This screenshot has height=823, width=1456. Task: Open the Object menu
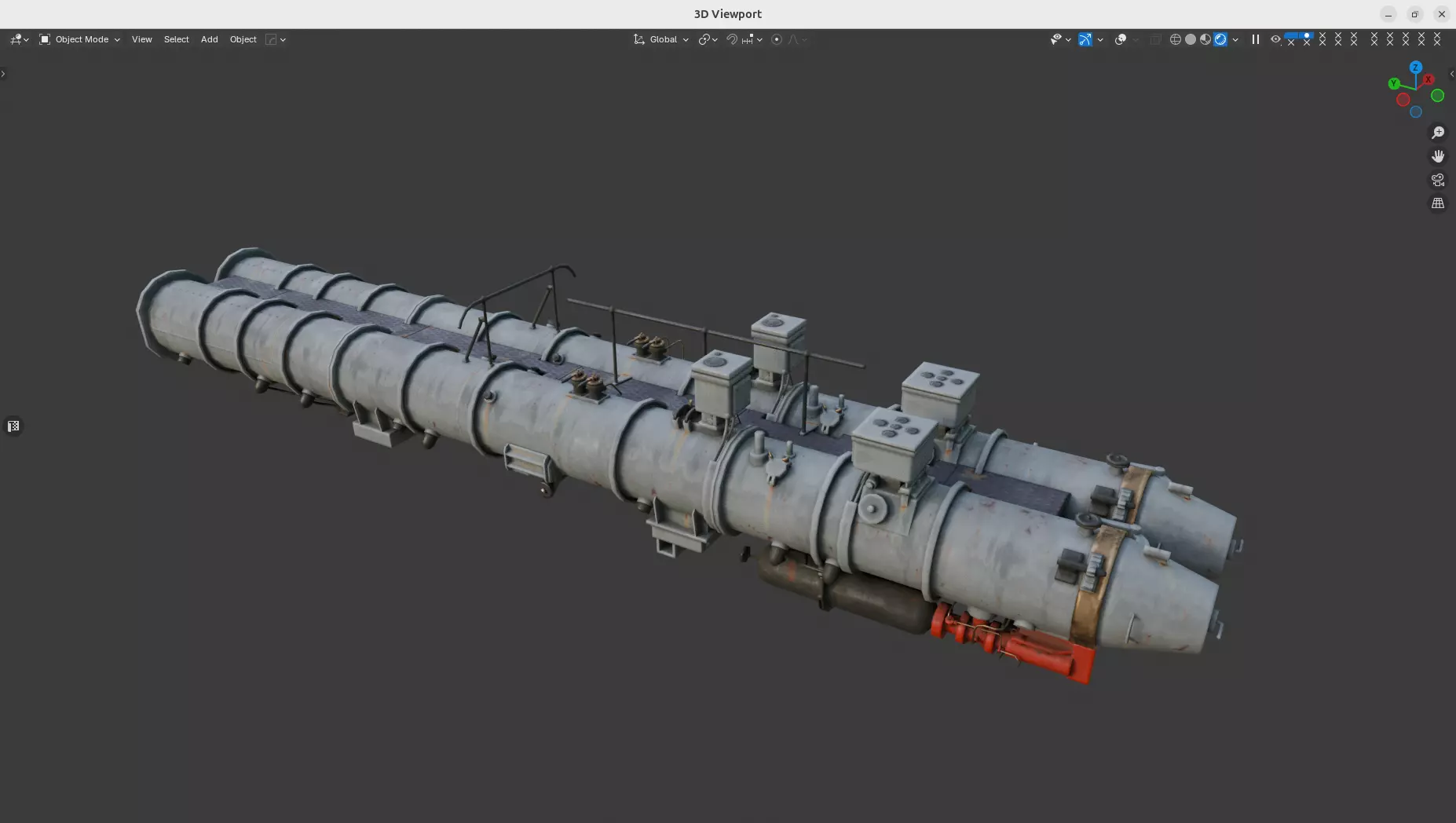pyautogui.click(x=243, y=39)
